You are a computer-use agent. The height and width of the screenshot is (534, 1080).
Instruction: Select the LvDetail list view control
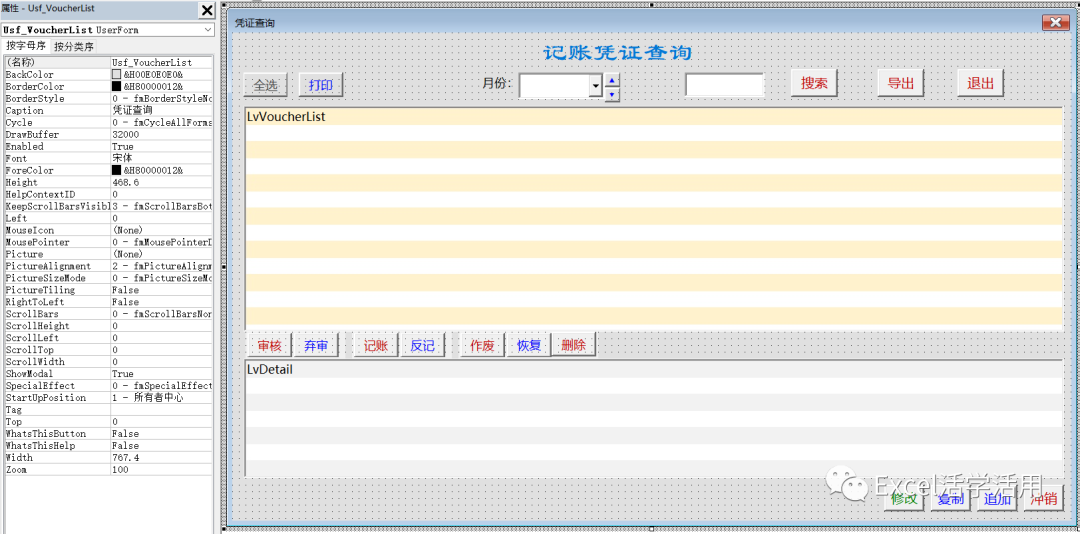click(x=654, y=418)
